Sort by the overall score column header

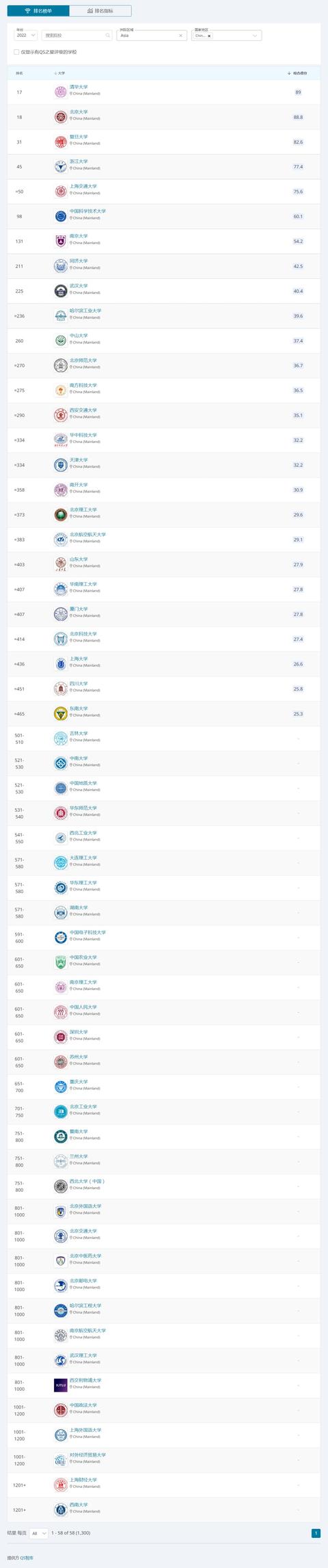click(297, 72)
